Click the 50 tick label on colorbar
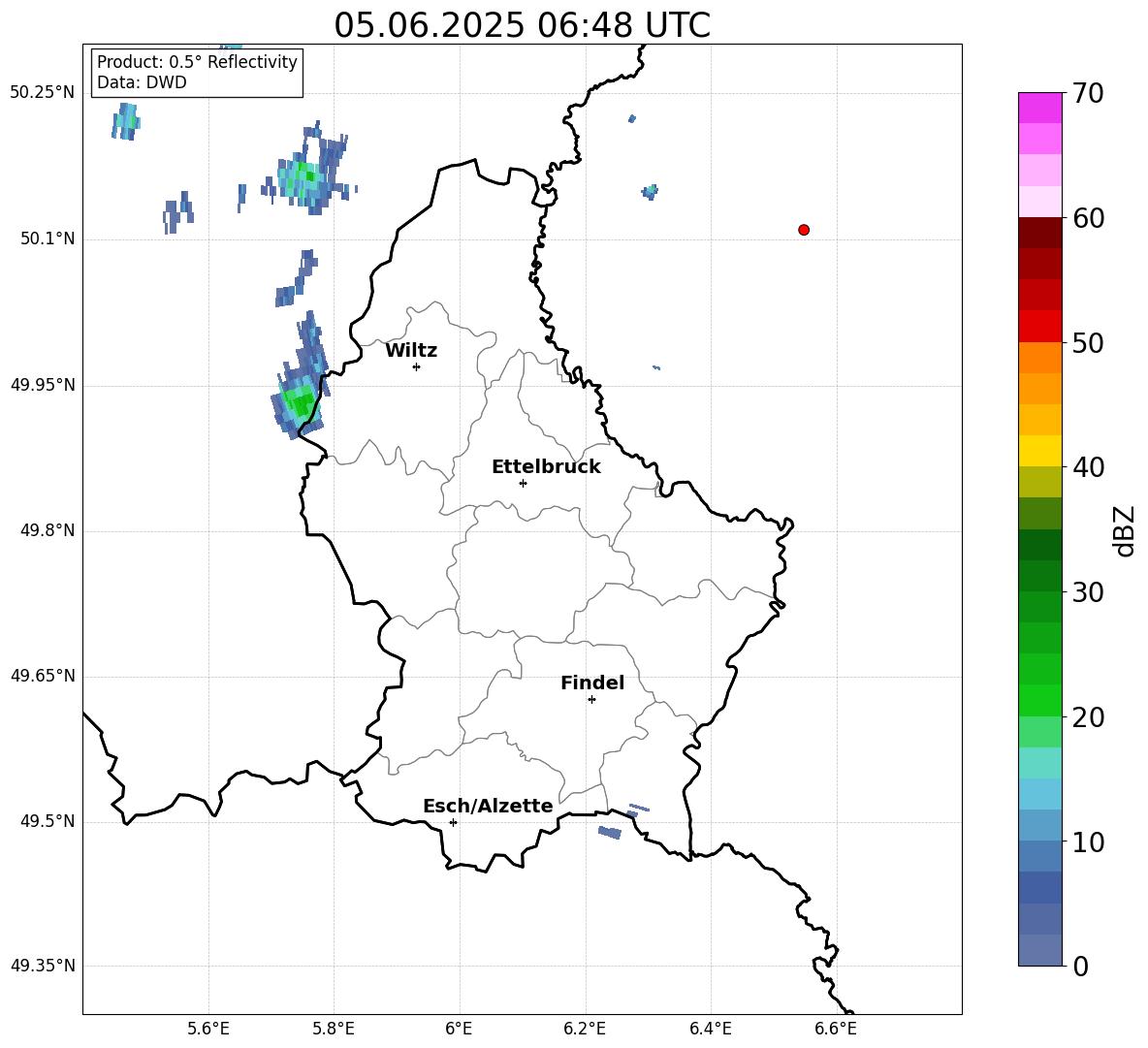The image size is (1148, 1048). (1088, 343)
